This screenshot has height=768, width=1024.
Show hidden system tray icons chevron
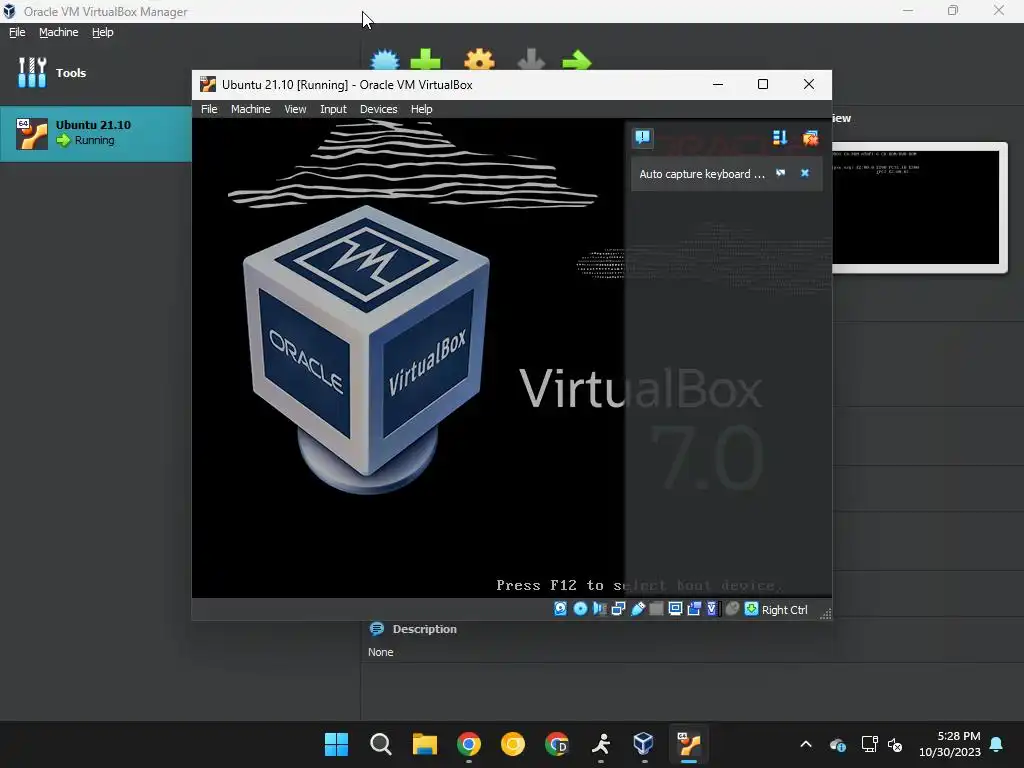(806, 744)
